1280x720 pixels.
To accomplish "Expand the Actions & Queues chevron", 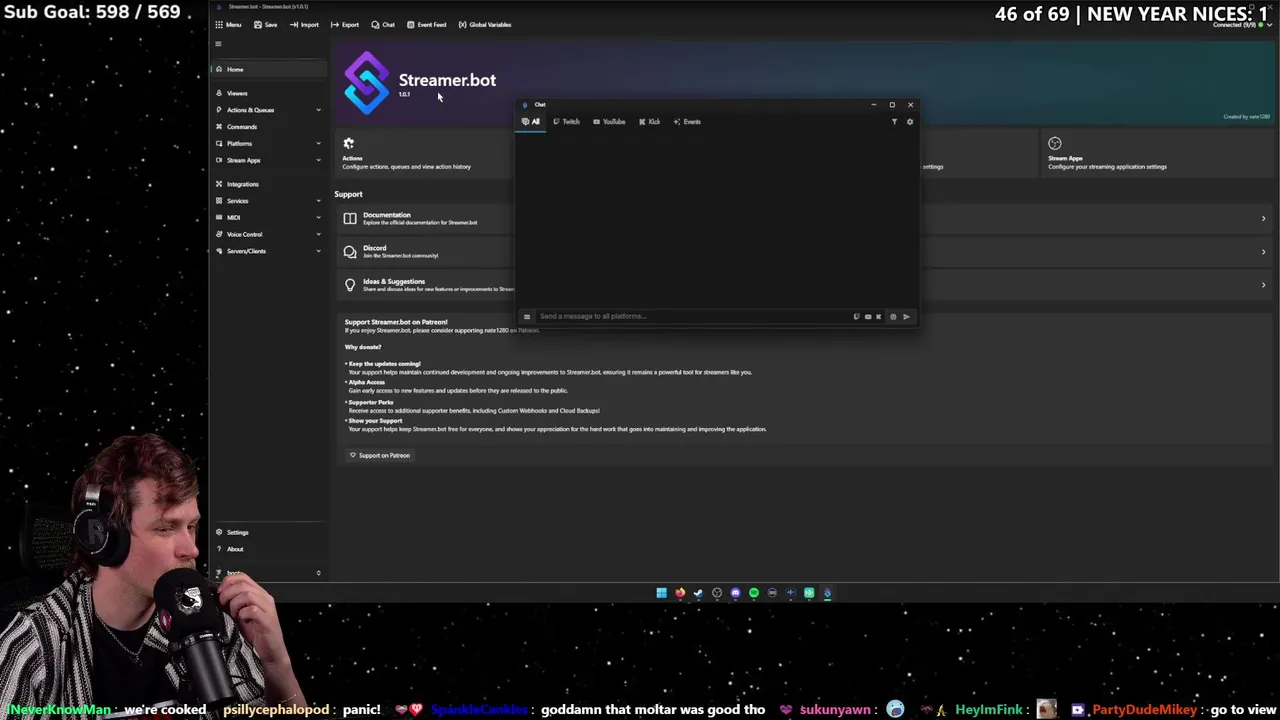I will (x=318, y=110).
